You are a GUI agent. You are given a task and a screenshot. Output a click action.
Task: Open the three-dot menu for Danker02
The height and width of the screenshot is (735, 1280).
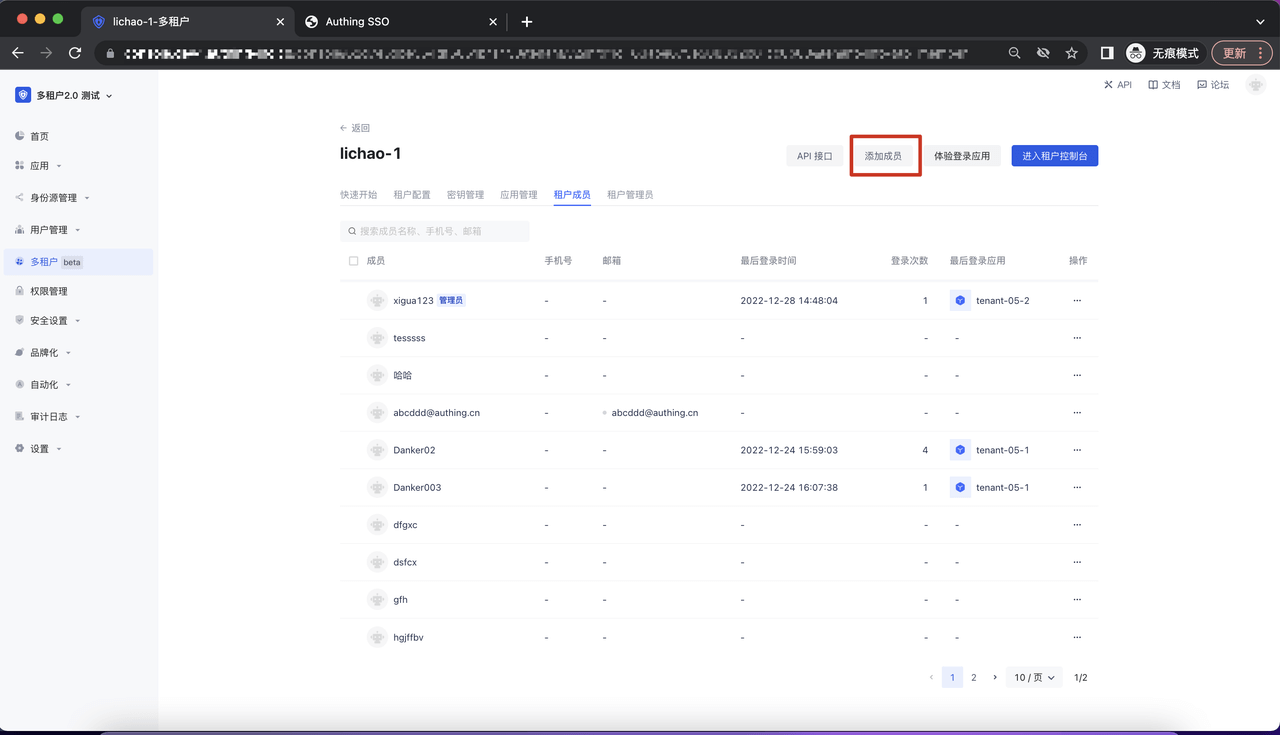click(1077, 450)
